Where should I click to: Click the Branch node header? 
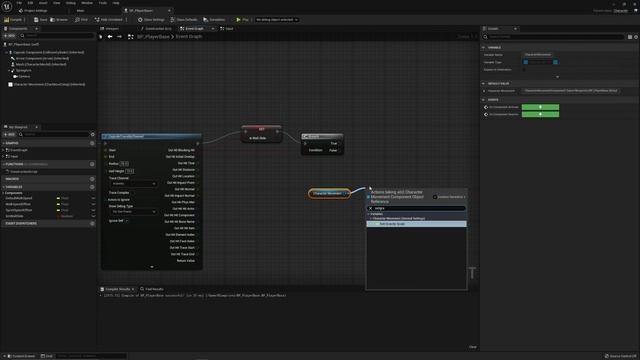(322, 136)
